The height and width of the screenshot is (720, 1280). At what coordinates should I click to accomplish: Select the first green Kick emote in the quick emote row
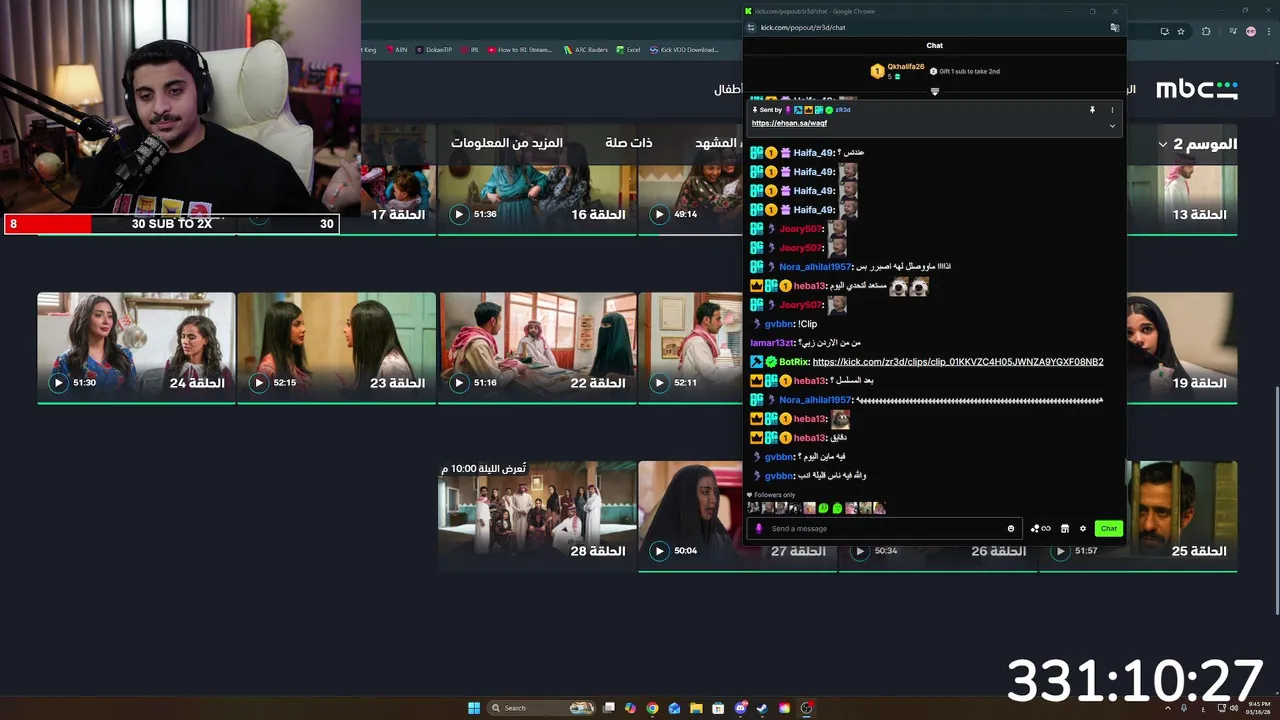(x=823, y=508)
